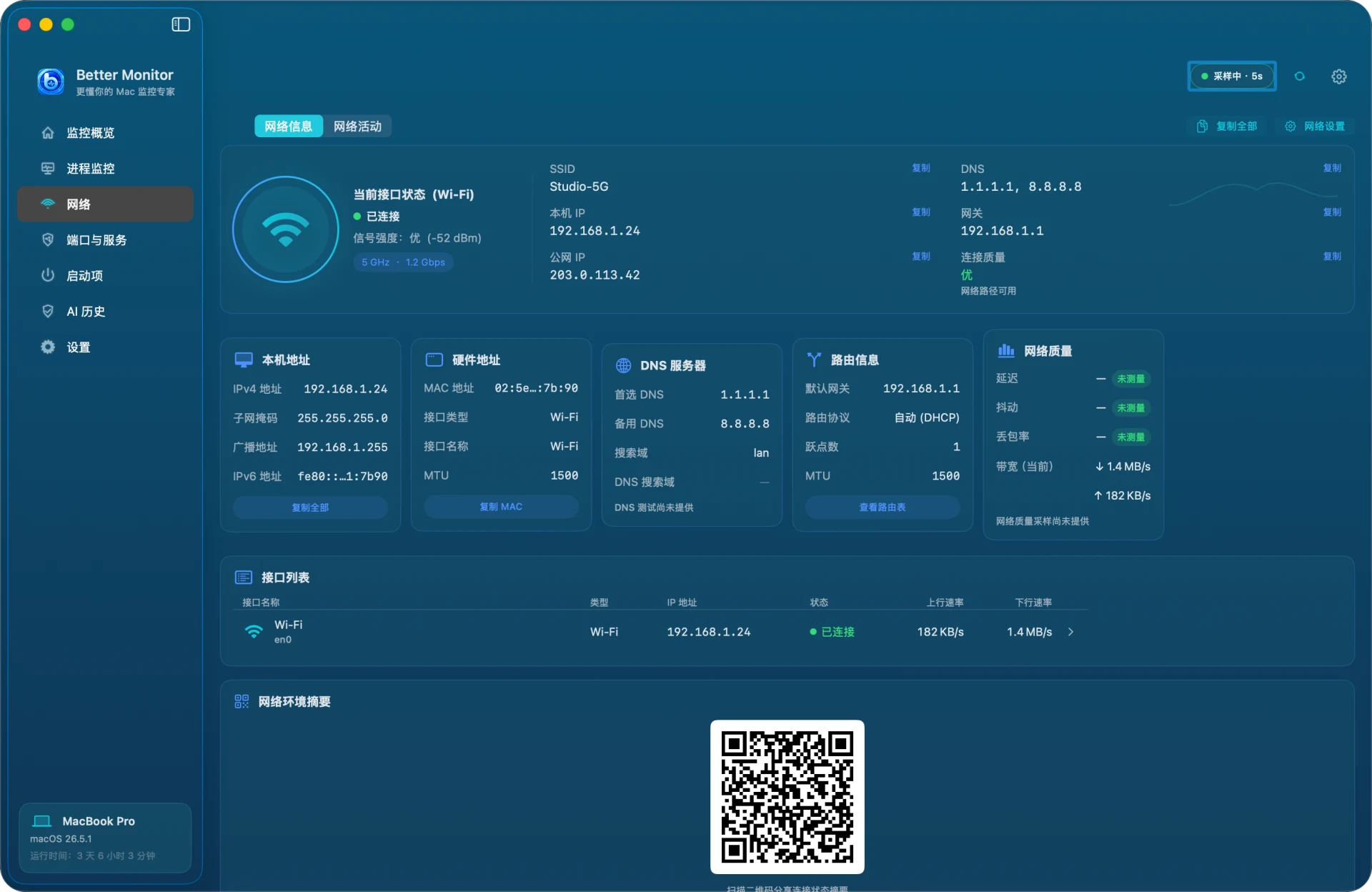Click the monitor icon beside 进程监控

click(48, 169)
